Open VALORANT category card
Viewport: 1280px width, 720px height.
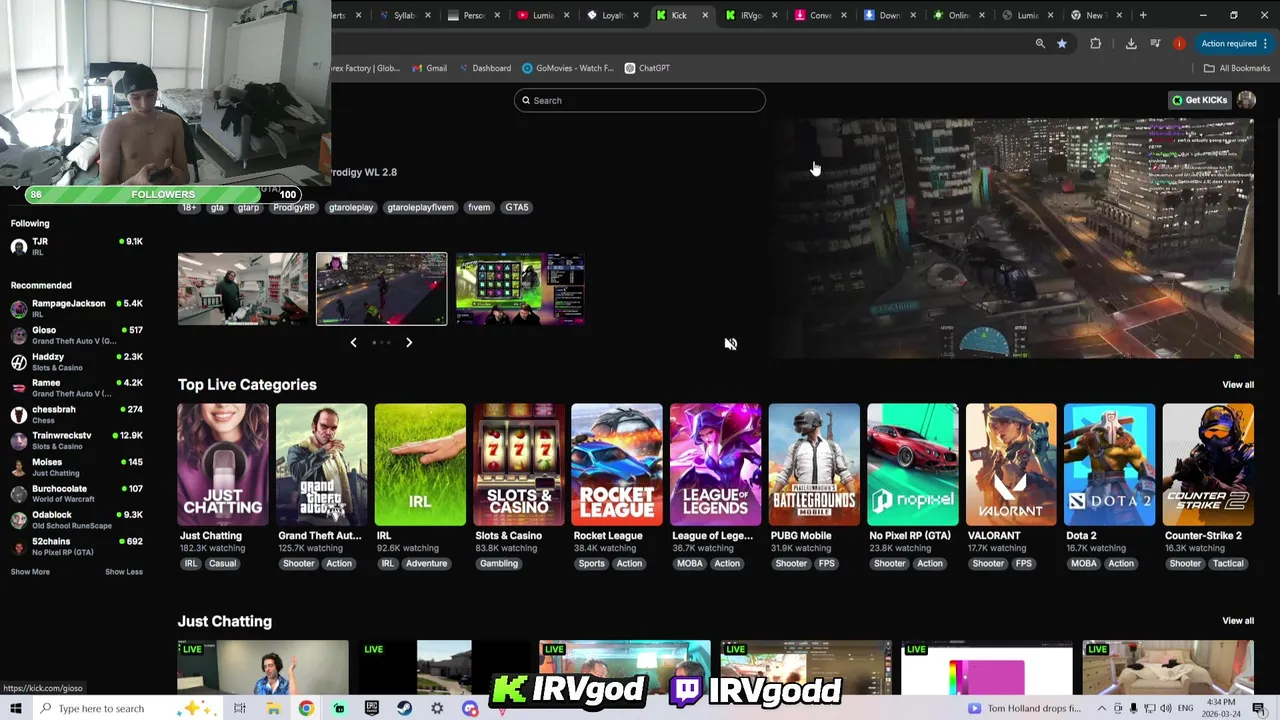coord(1011,465)
